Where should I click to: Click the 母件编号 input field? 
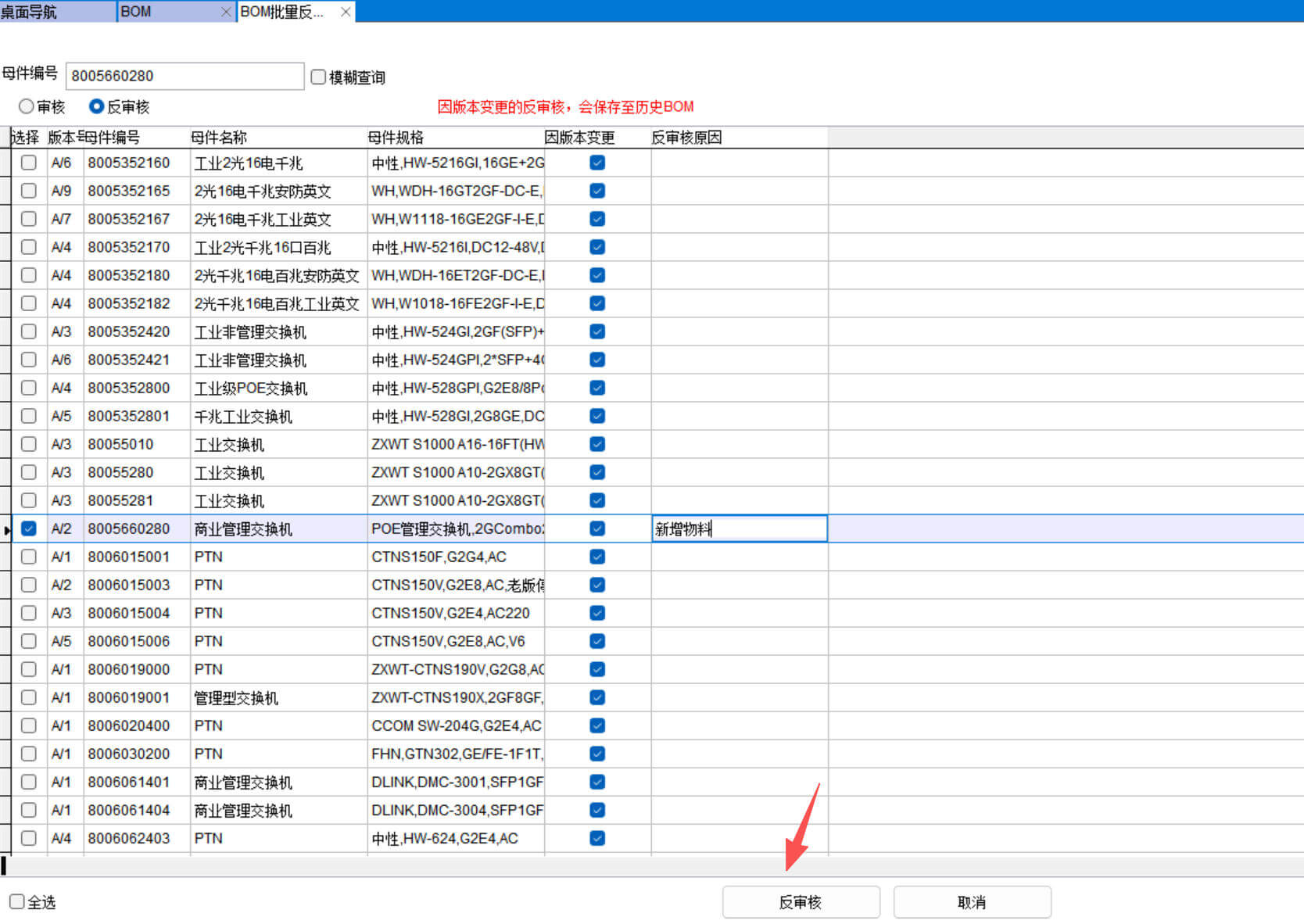[x=184, y=76]
